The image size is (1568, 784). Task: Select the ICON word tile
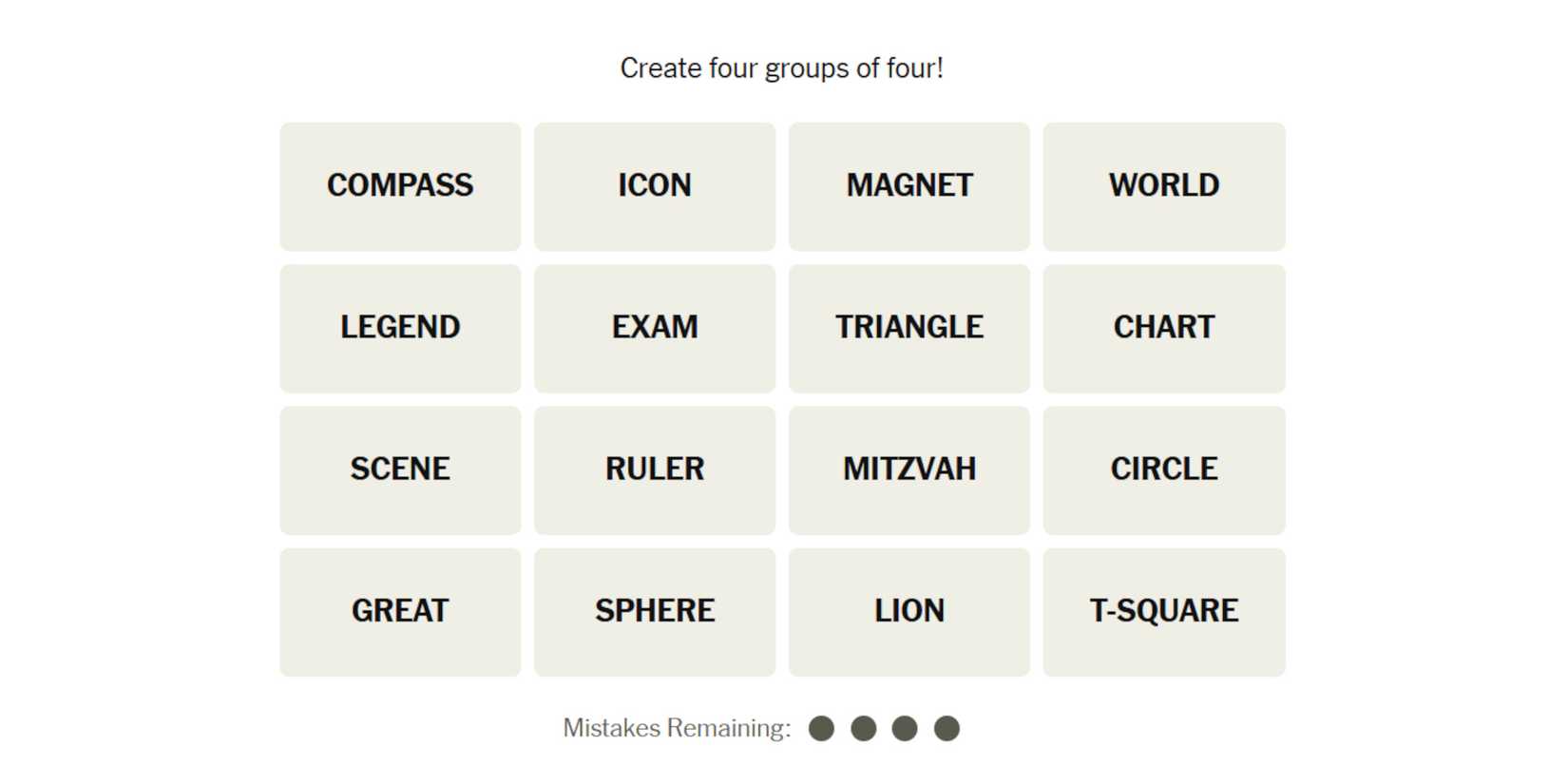pos(655,186)
